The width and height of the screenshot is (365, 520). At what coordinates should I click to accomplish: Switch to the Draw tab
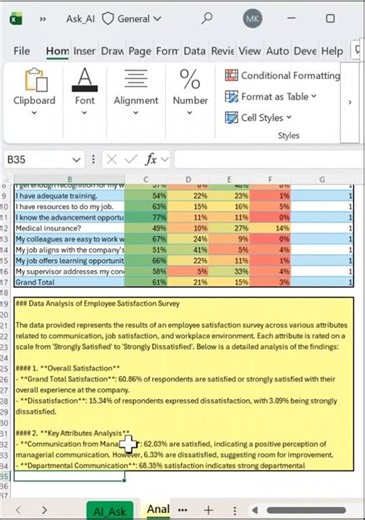click(112, 51)
